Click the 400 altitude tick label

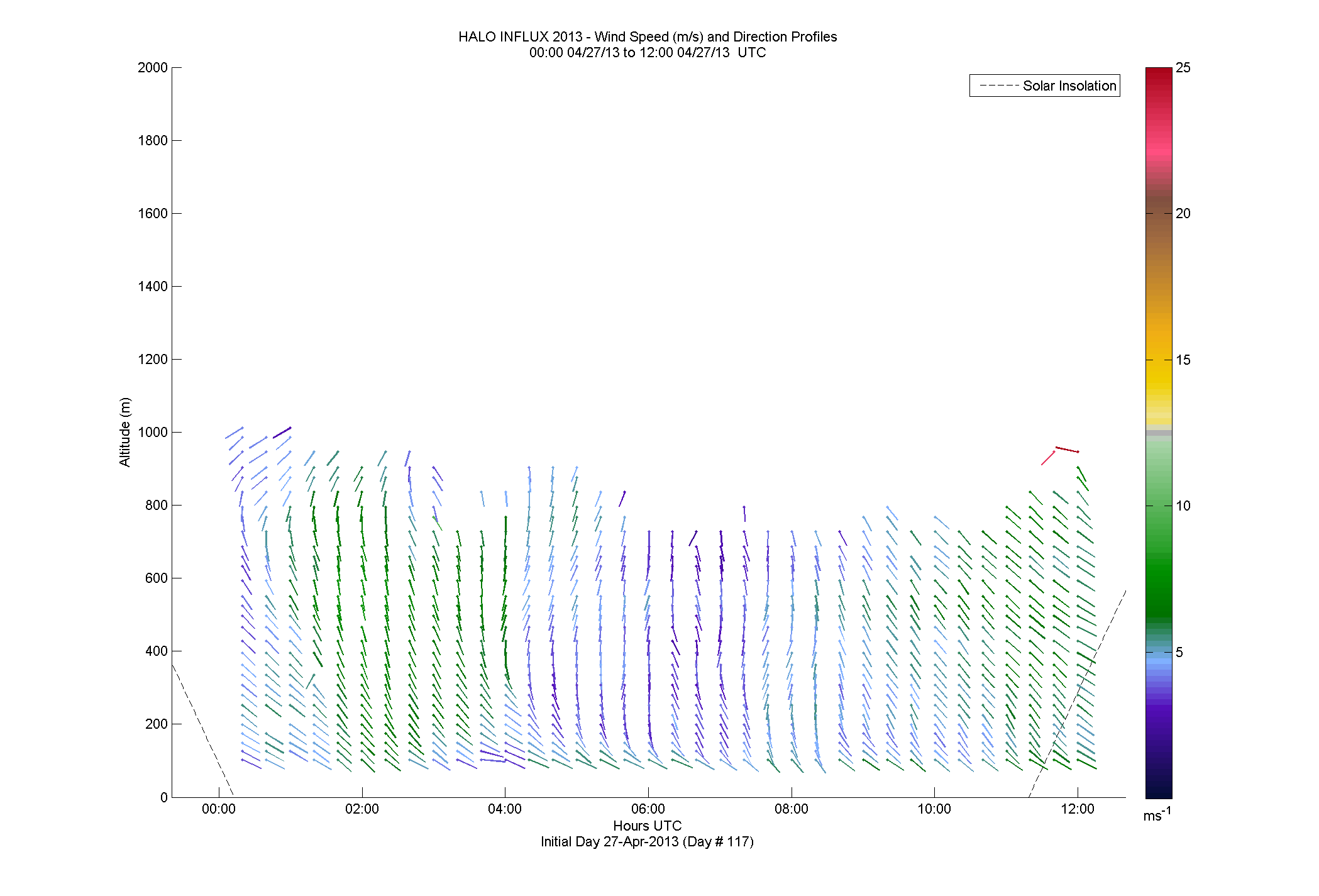click(x=157, y=651)
